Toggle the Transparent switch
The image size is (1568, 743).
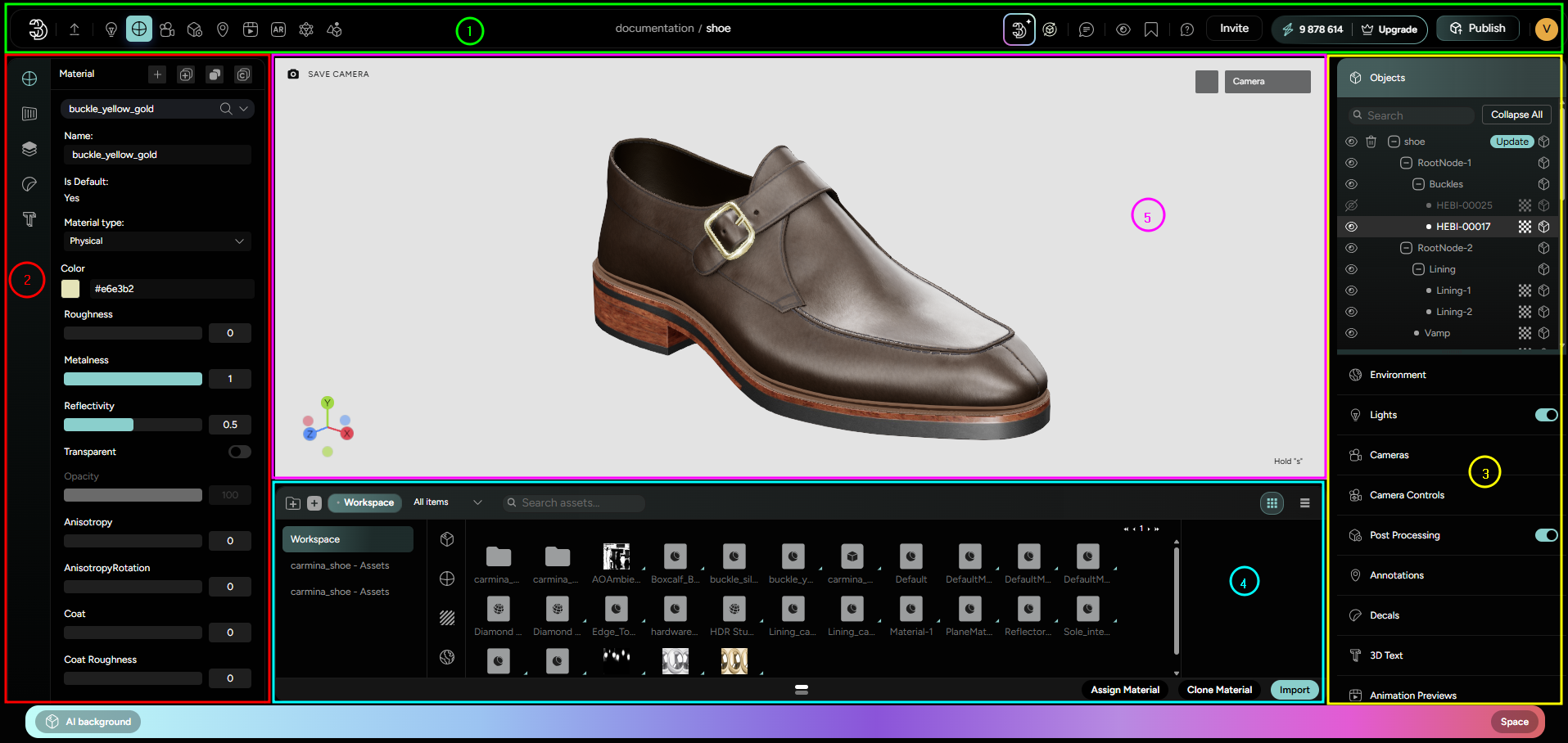point(239,452)
